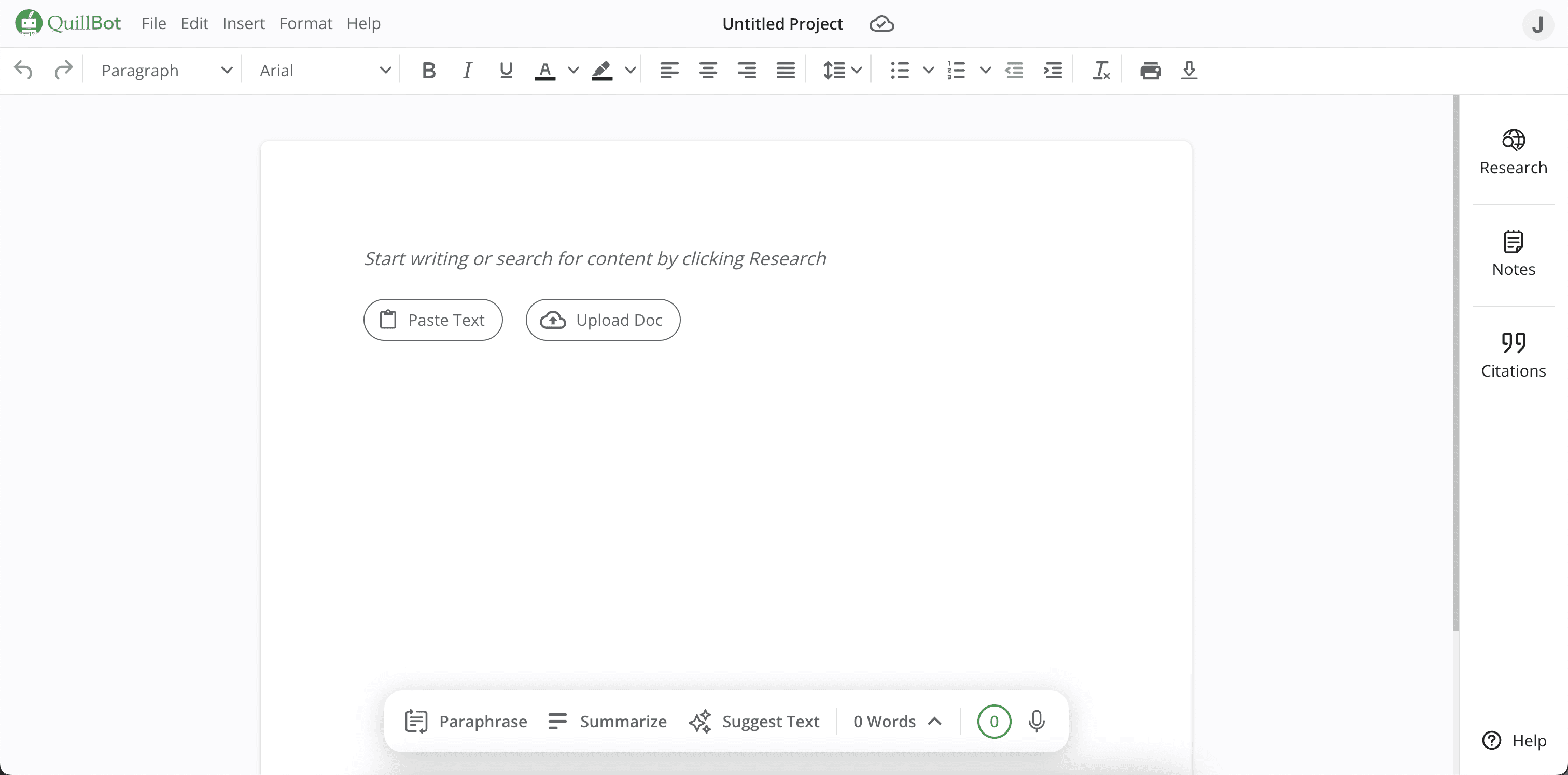The width and height of the screenshot is (1568, 775).
Task: Start voice dictation with microphone icon
Action: coord(1037,722)
